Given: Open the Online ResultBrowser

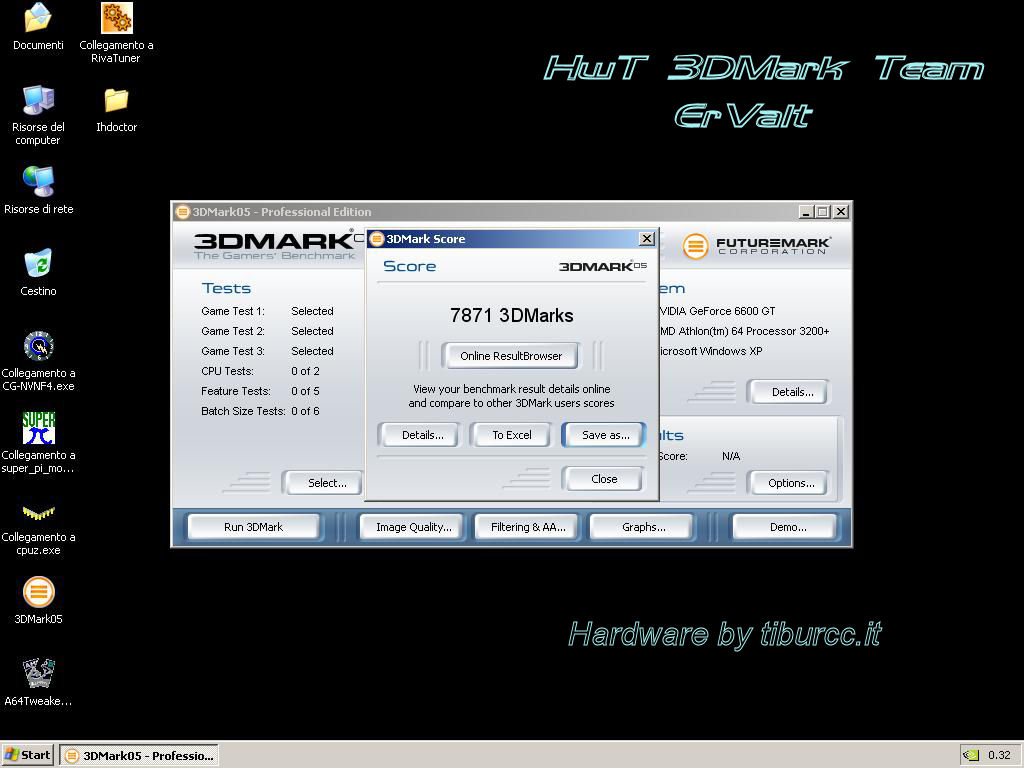Looking at the screenshot, I should pyautogui.click(x=511, y=356).
